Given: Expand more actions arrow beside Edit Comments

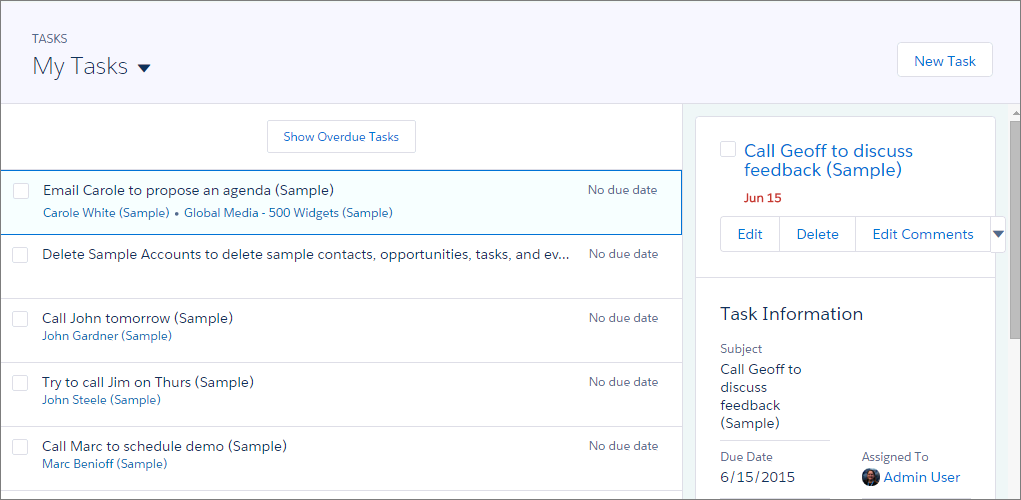Looking at the screenshot, I should [998, 234].
